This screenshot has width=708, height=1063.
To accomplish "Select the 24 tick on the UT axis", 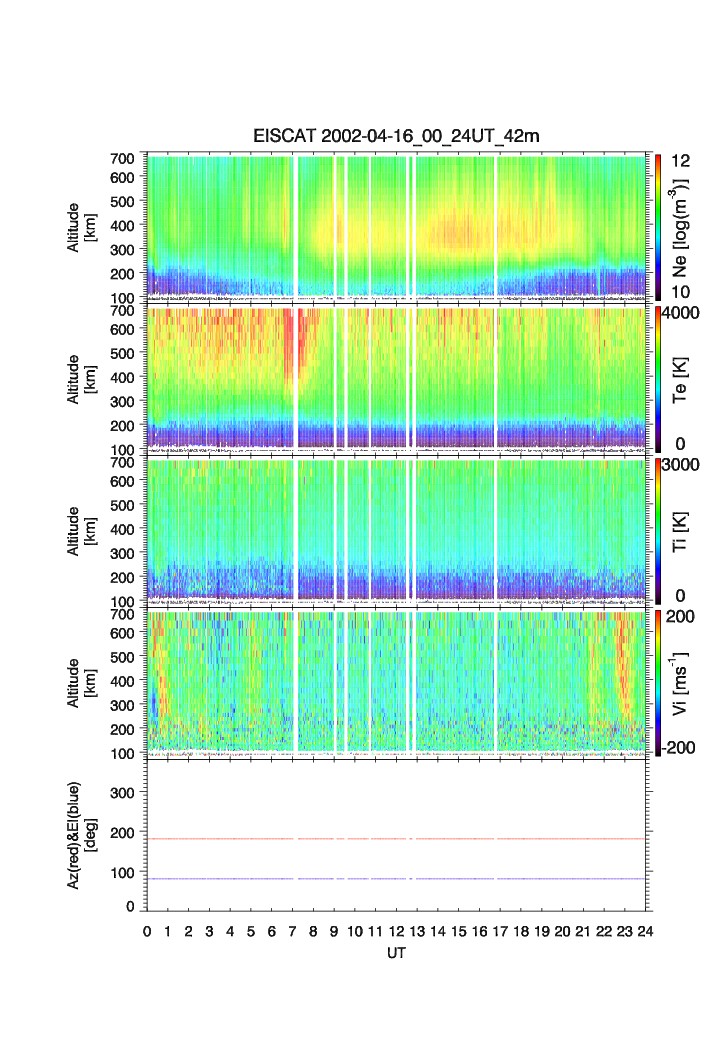I will (645, 932).
